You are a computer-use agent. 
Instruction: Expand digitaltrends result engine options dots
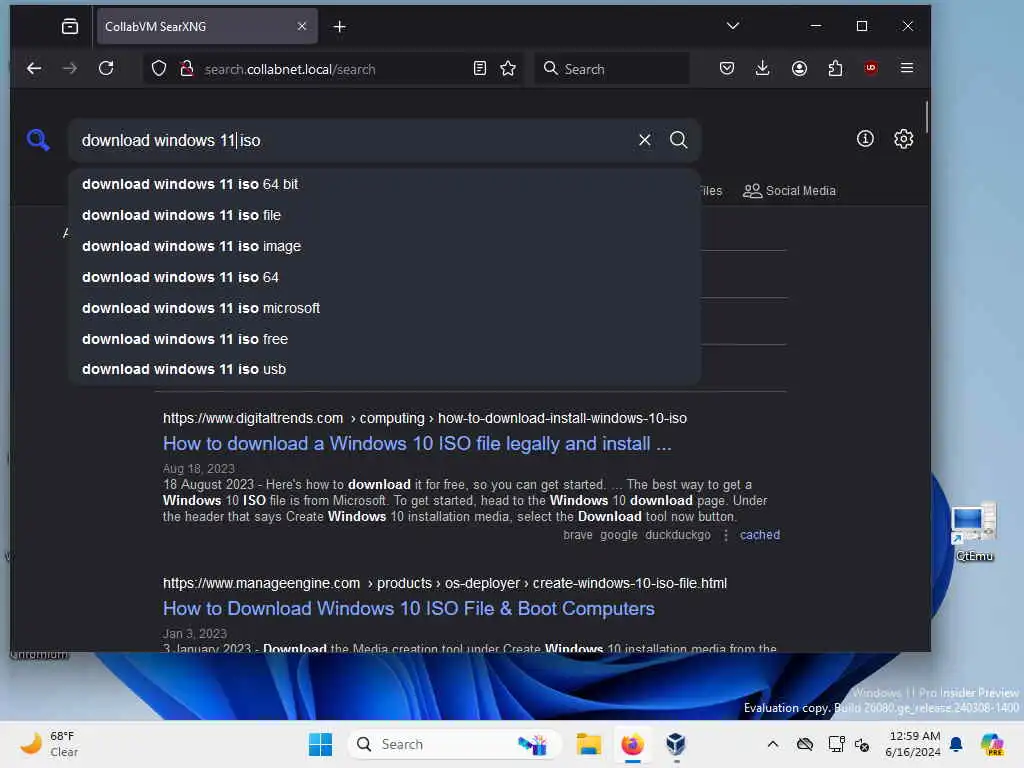pos(725,535)
